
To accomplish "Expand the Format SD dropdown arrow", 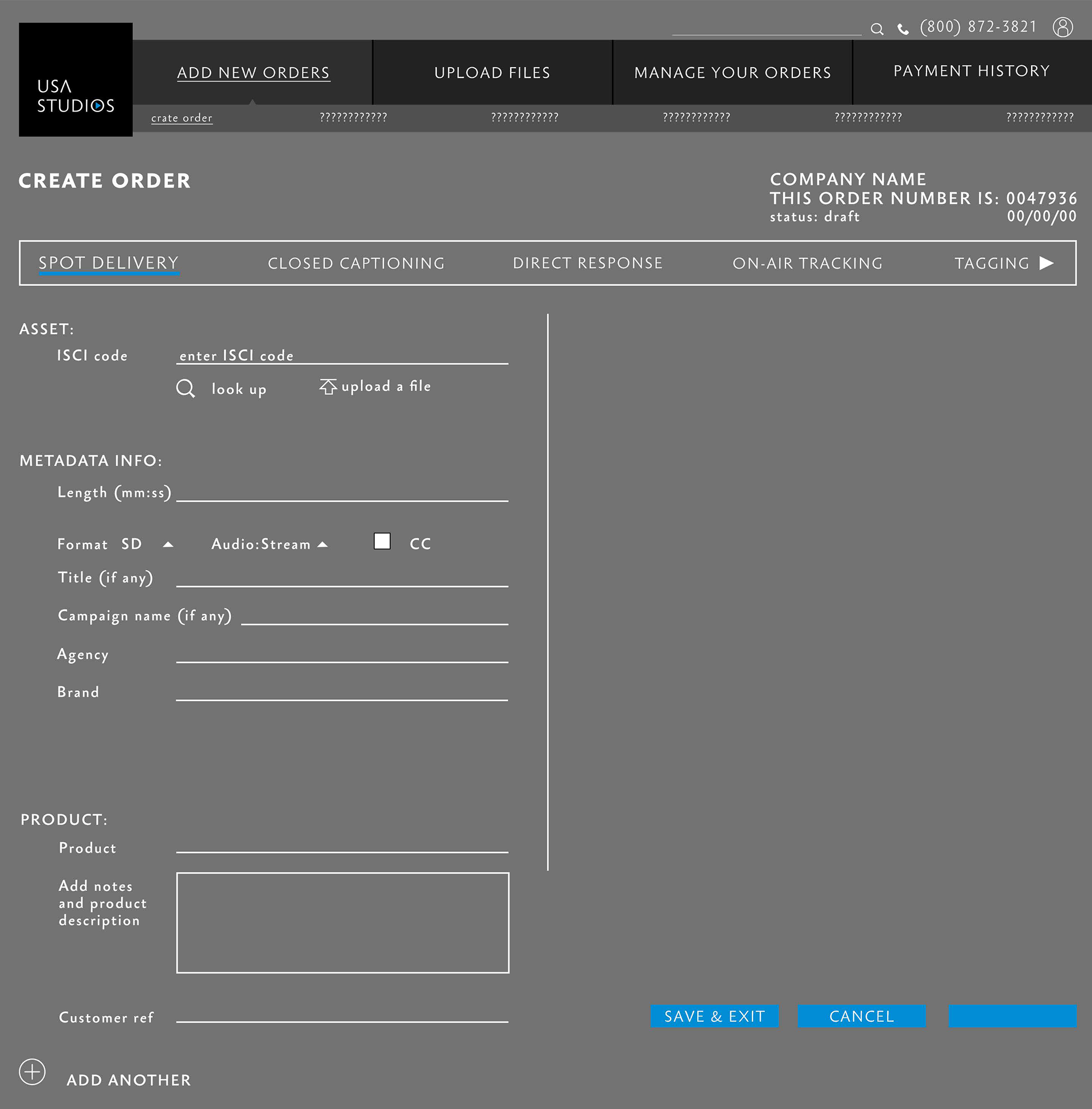I will pyautogui.click(x=168, y=545).
